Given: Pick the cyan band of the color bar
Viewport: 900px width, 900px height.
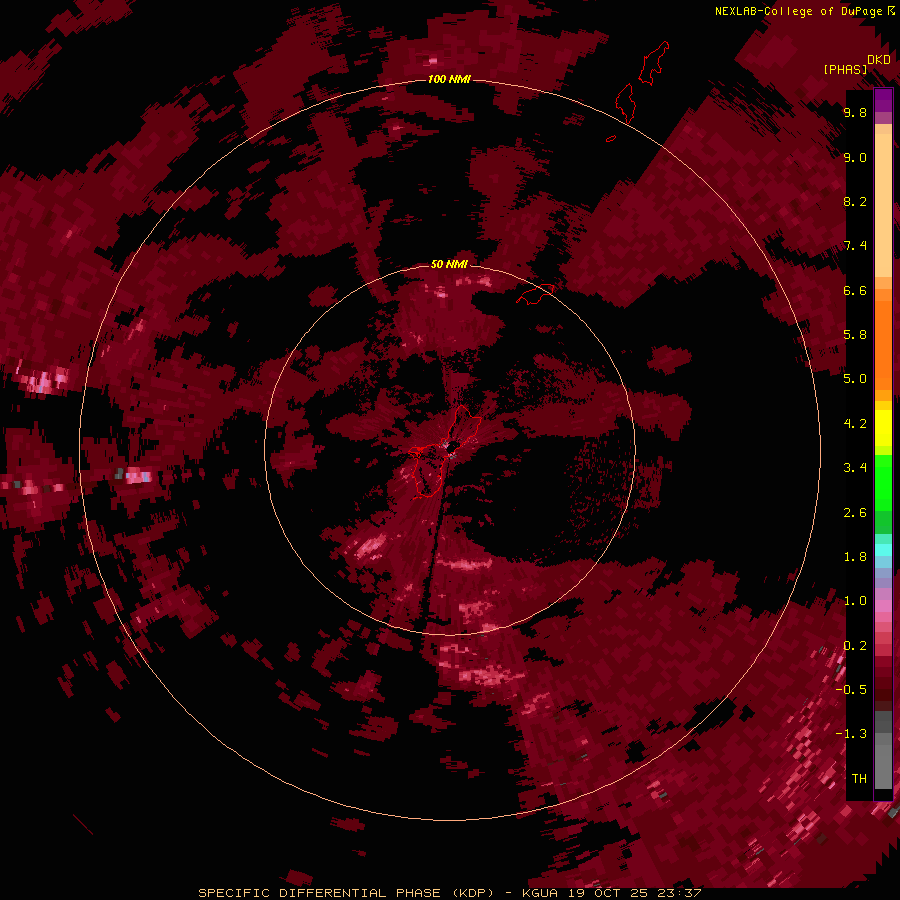Looking at the screenshot, I should pos(883,550).
